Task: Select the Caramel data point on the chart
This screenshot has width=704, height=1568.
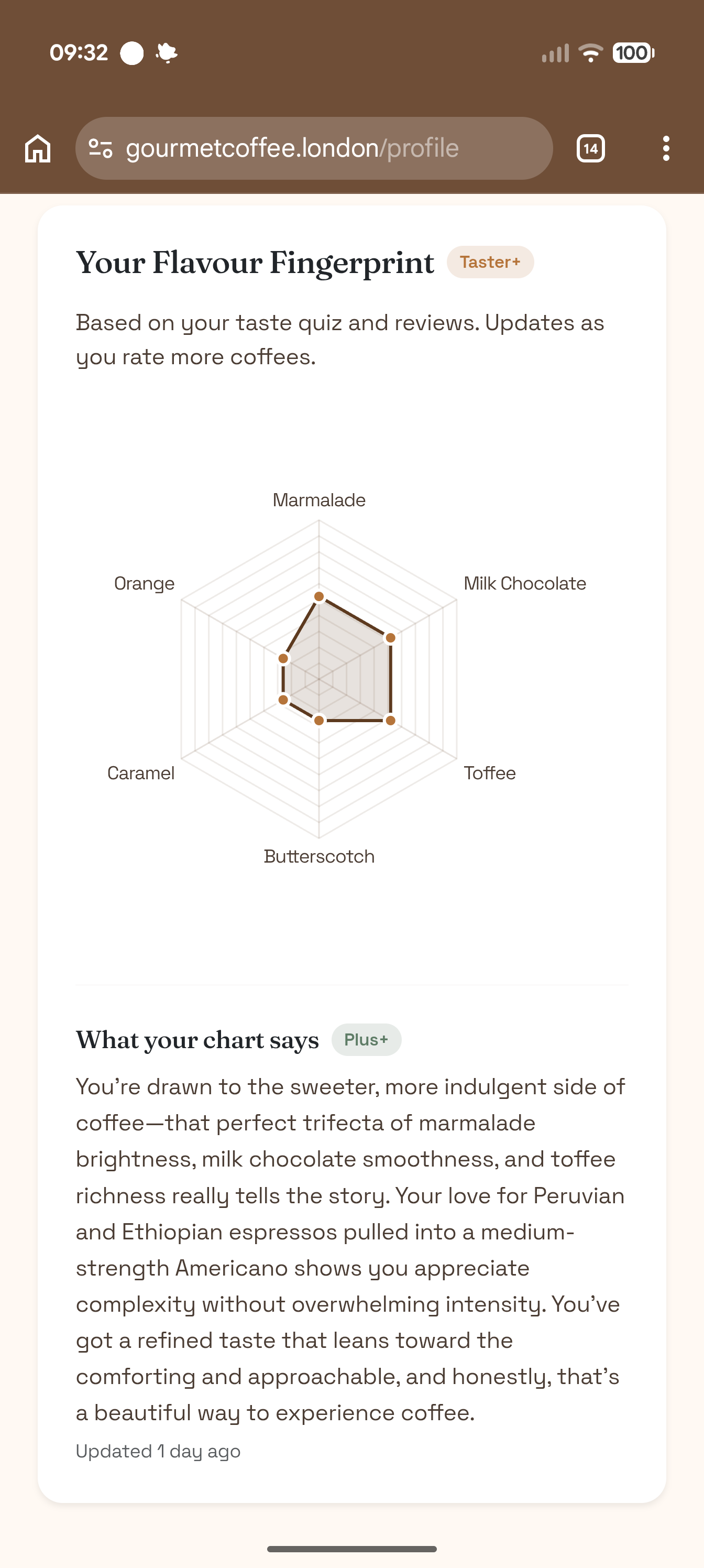Action: [283, 699]
